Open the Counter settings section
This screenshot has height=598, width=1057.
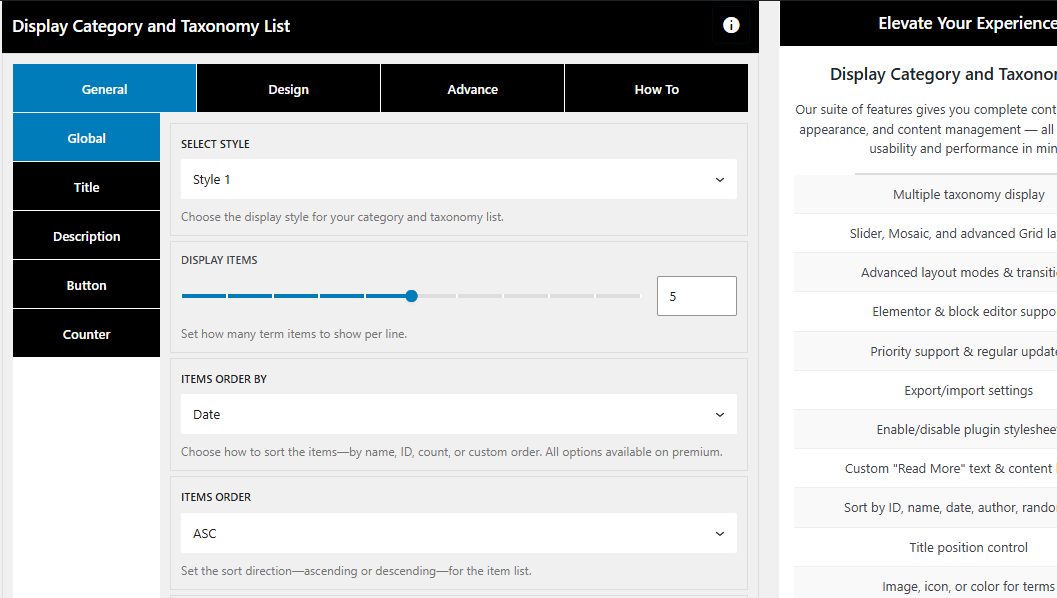click(x=86, y=334)
